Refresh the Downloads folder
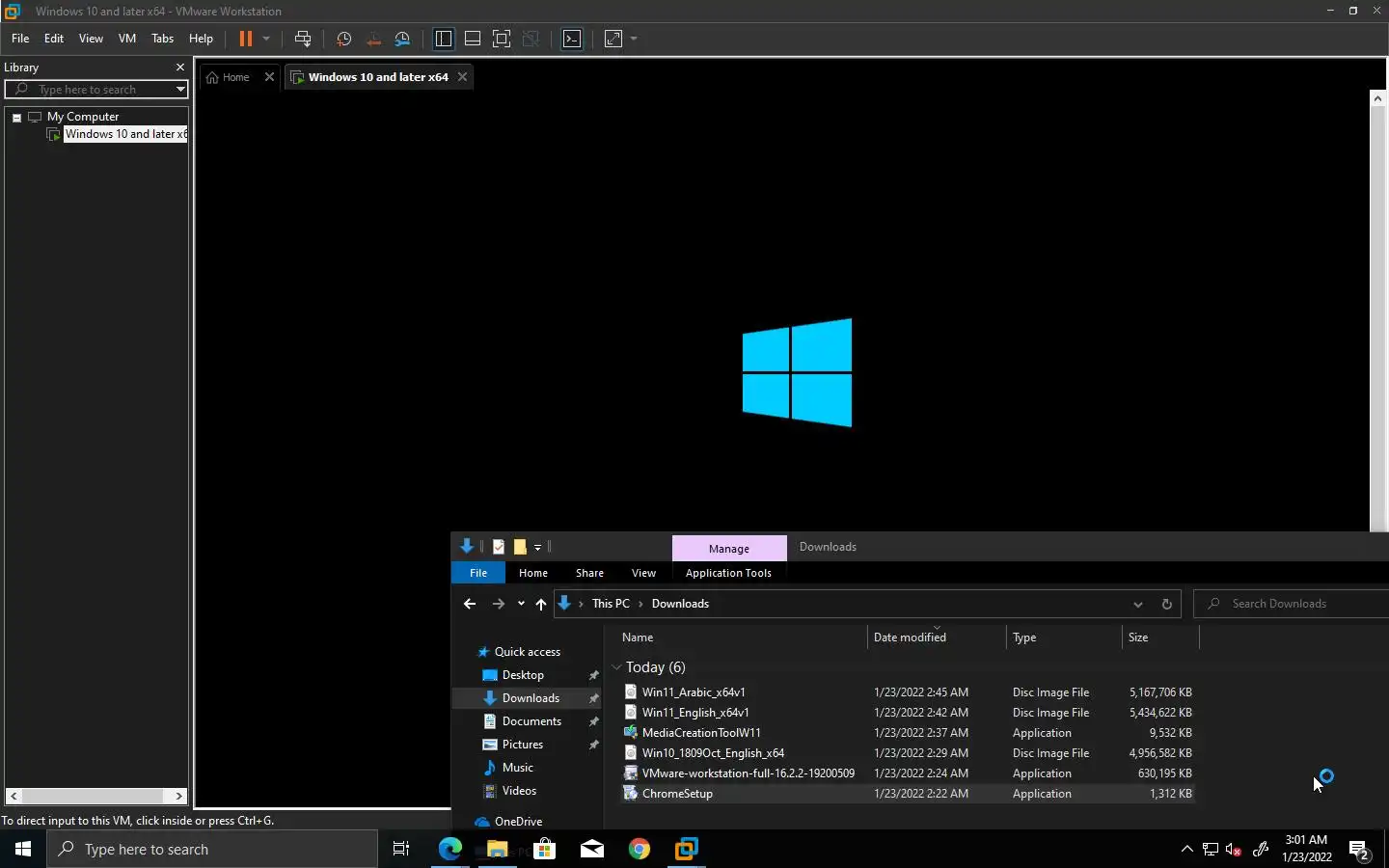 pyautogui.click(x=1166, y=604)
